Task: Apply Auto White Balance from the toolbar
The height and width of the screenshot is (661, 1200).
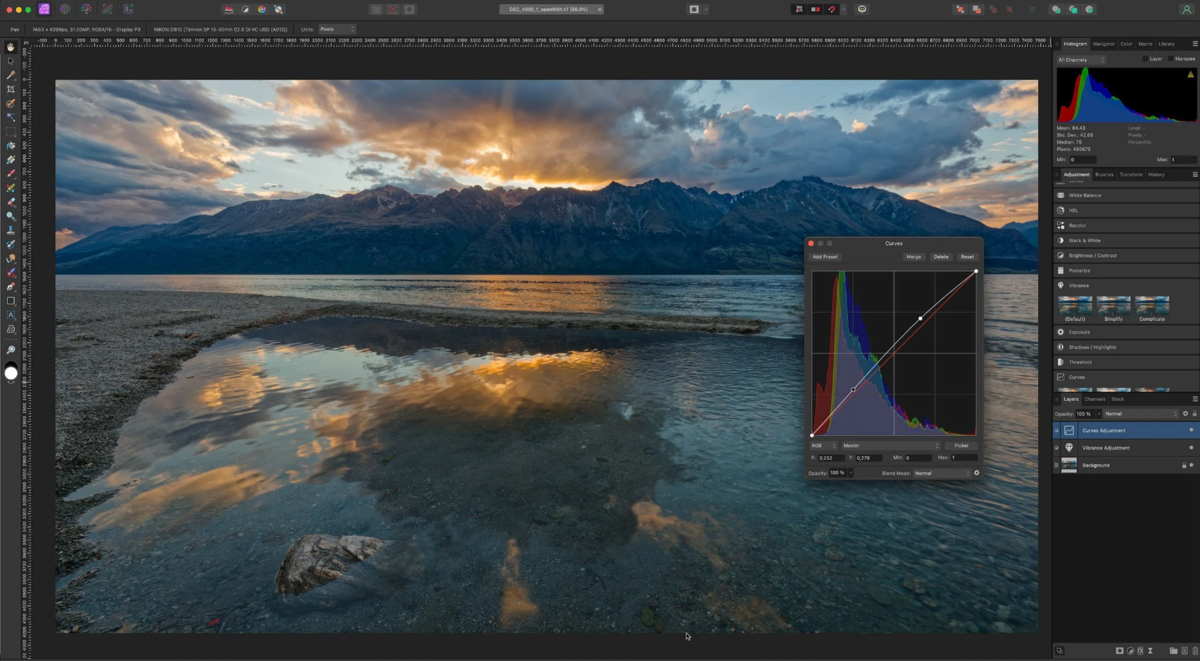Action: pyautogui.click(x=278, y=9)
